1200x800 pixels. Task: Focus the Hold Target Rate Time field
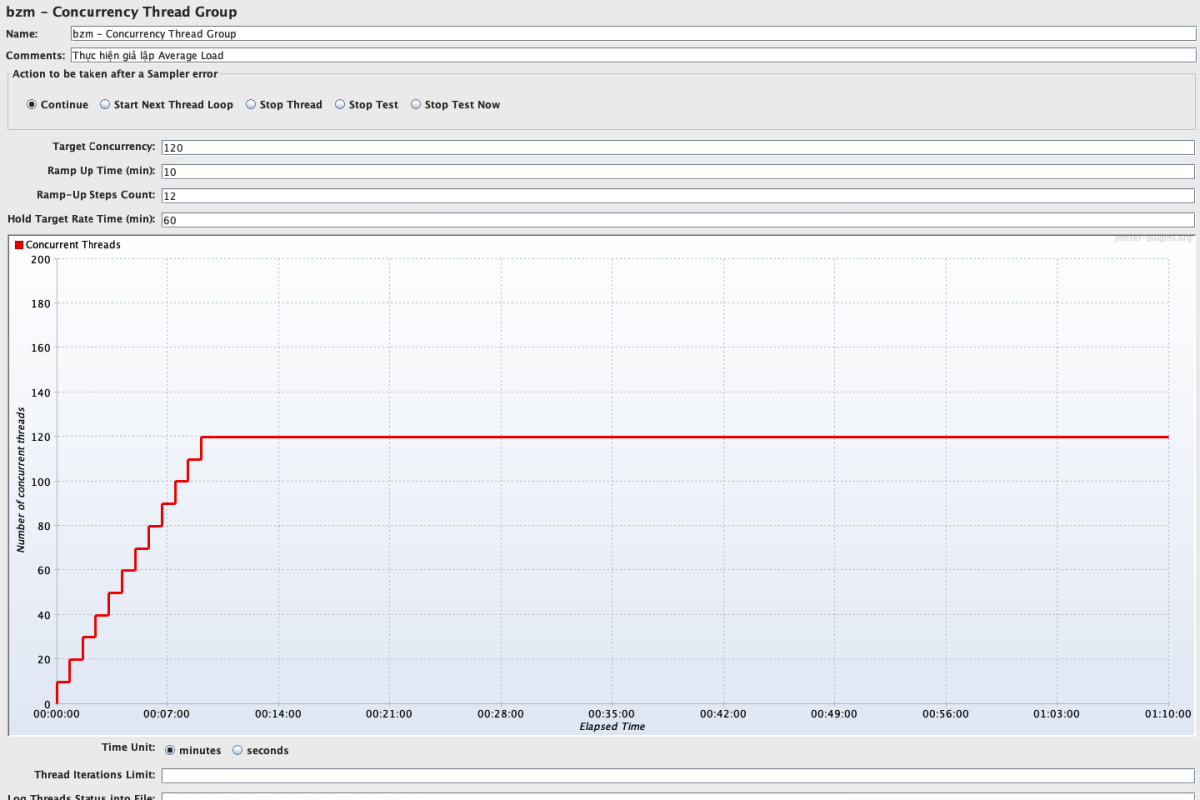[677, 220]
